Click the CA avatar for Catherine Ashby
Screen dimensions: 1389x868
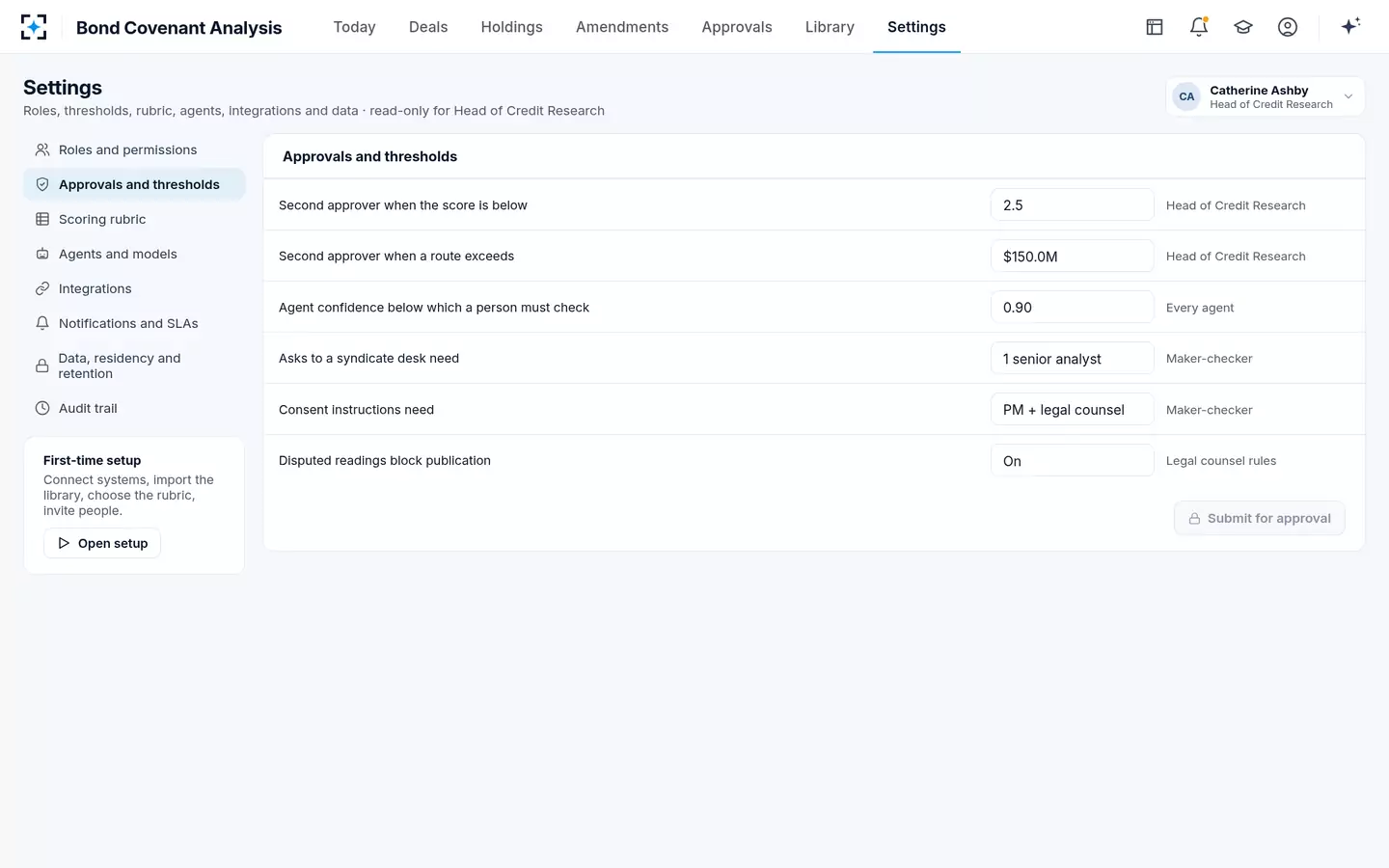(x=1186, y=96)
